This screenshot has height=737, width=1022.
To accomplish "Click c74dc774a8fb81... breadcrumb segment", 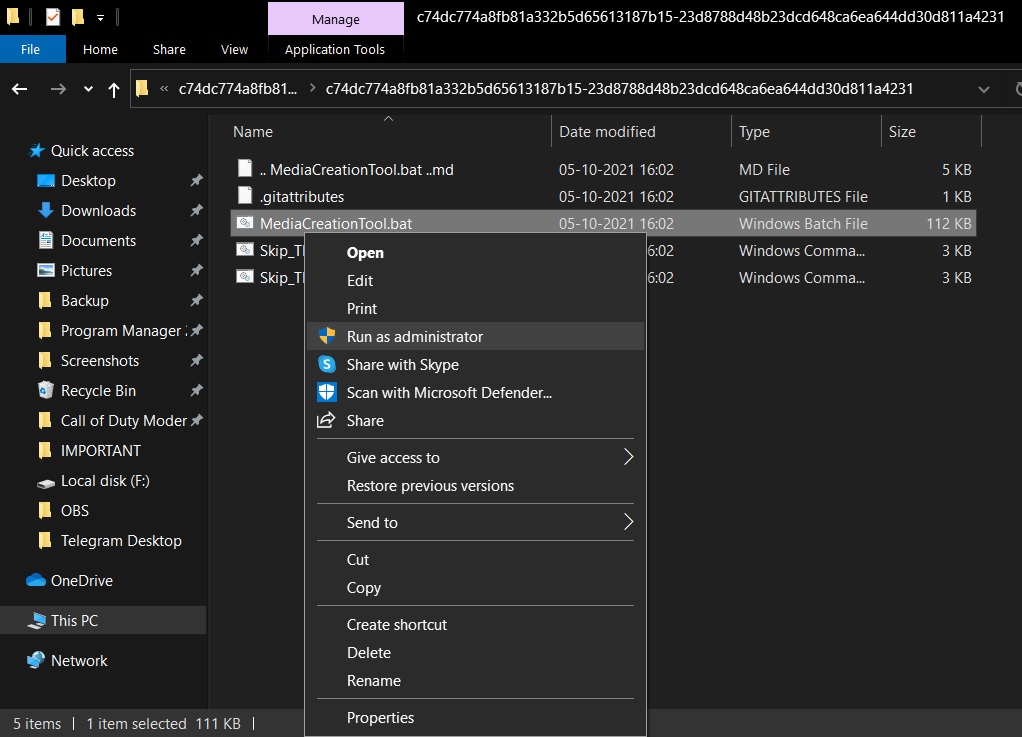I will click(238, 89).
